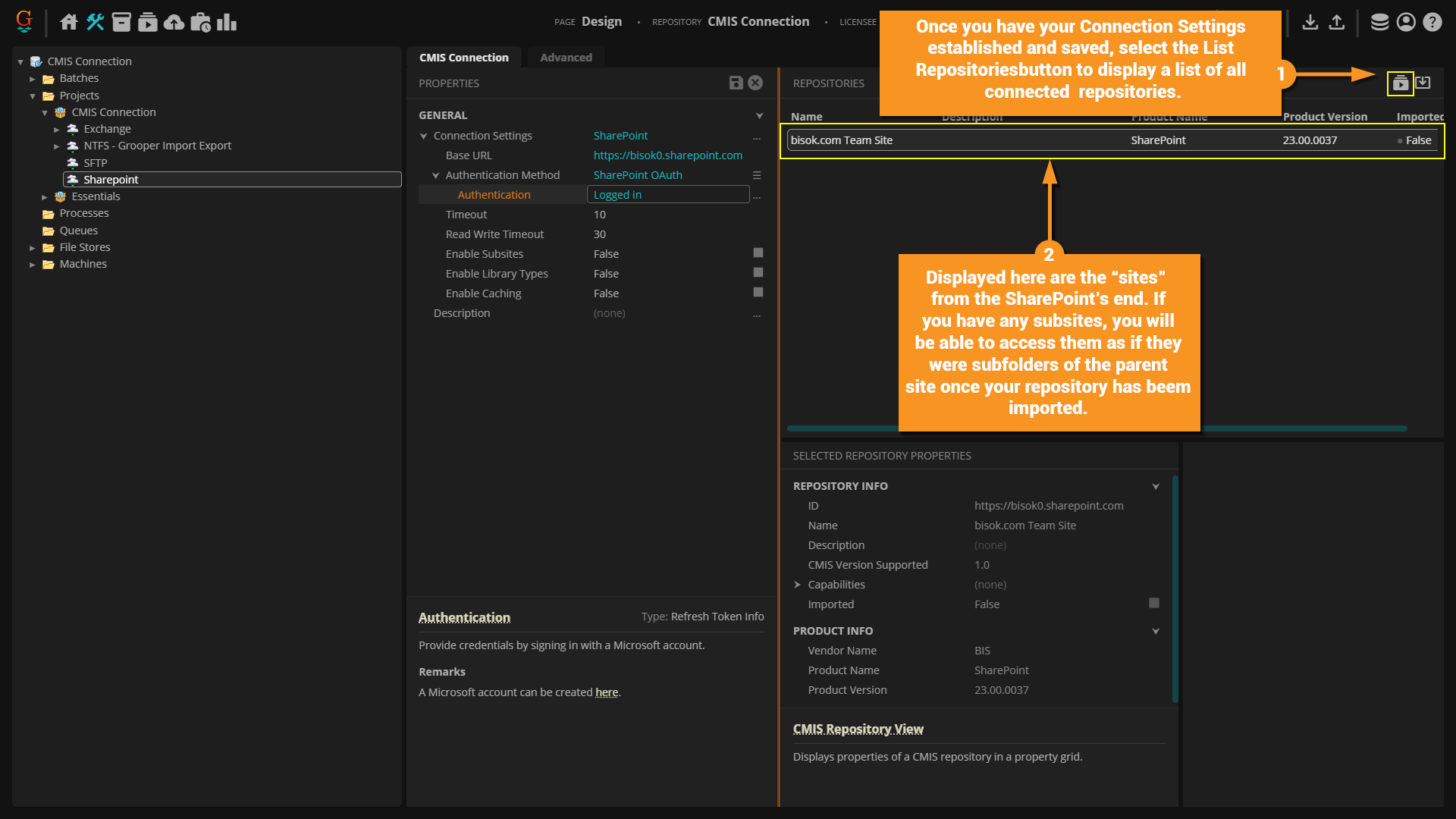Select the CMIS Connection tab
The height and width of the screenshot is (819, 1456).
463,58
